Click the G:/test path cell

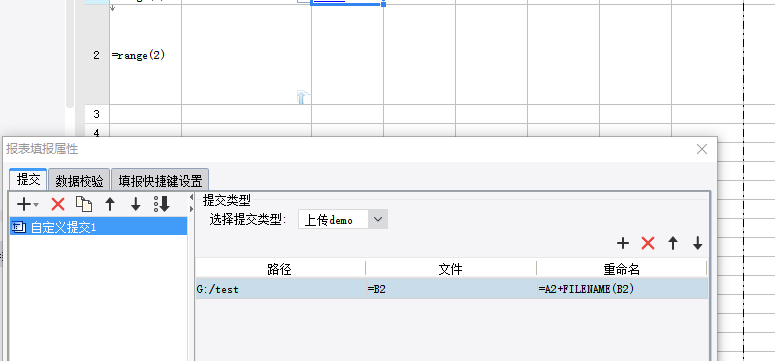point(281,289)
